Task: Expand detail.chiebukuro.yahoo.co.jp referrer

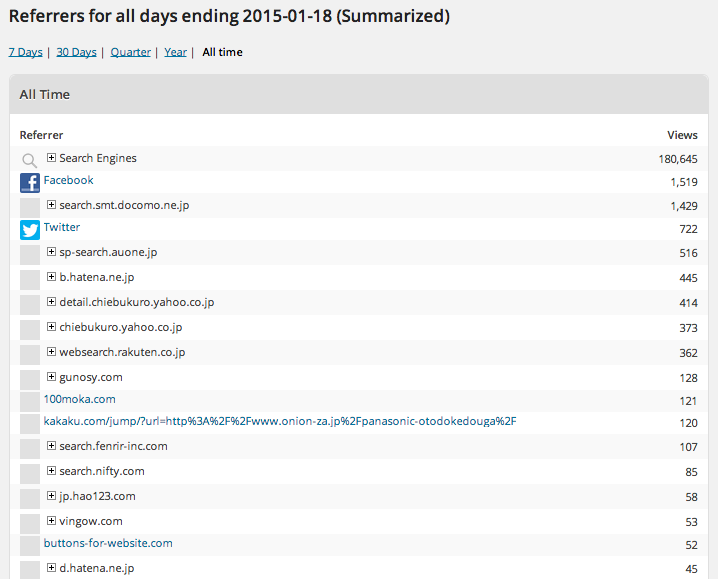Action: (x=51, y=302)
